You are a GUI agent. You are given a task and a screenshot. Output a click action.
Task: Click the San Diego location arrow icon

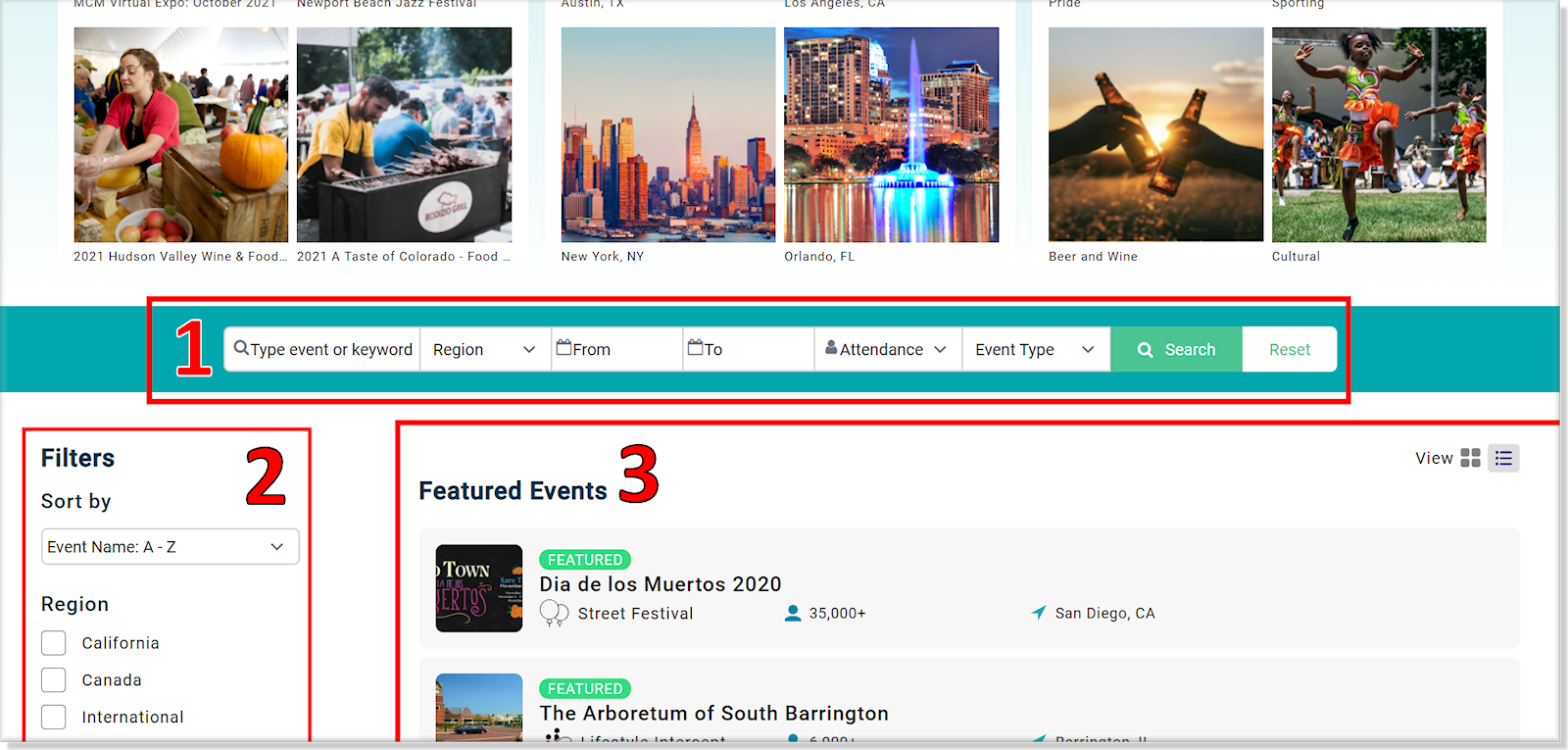tap(1039, 613)
